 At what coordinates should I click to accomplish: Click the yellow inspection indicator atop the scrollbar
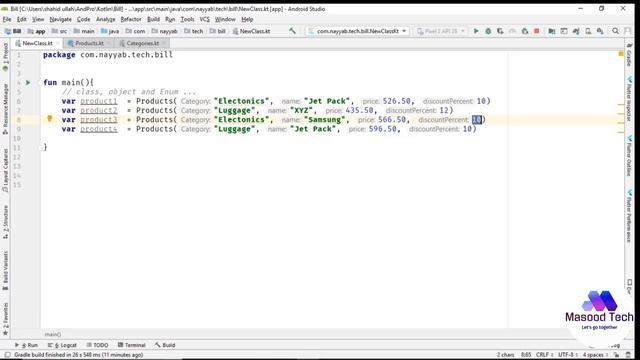coord(620,54)
